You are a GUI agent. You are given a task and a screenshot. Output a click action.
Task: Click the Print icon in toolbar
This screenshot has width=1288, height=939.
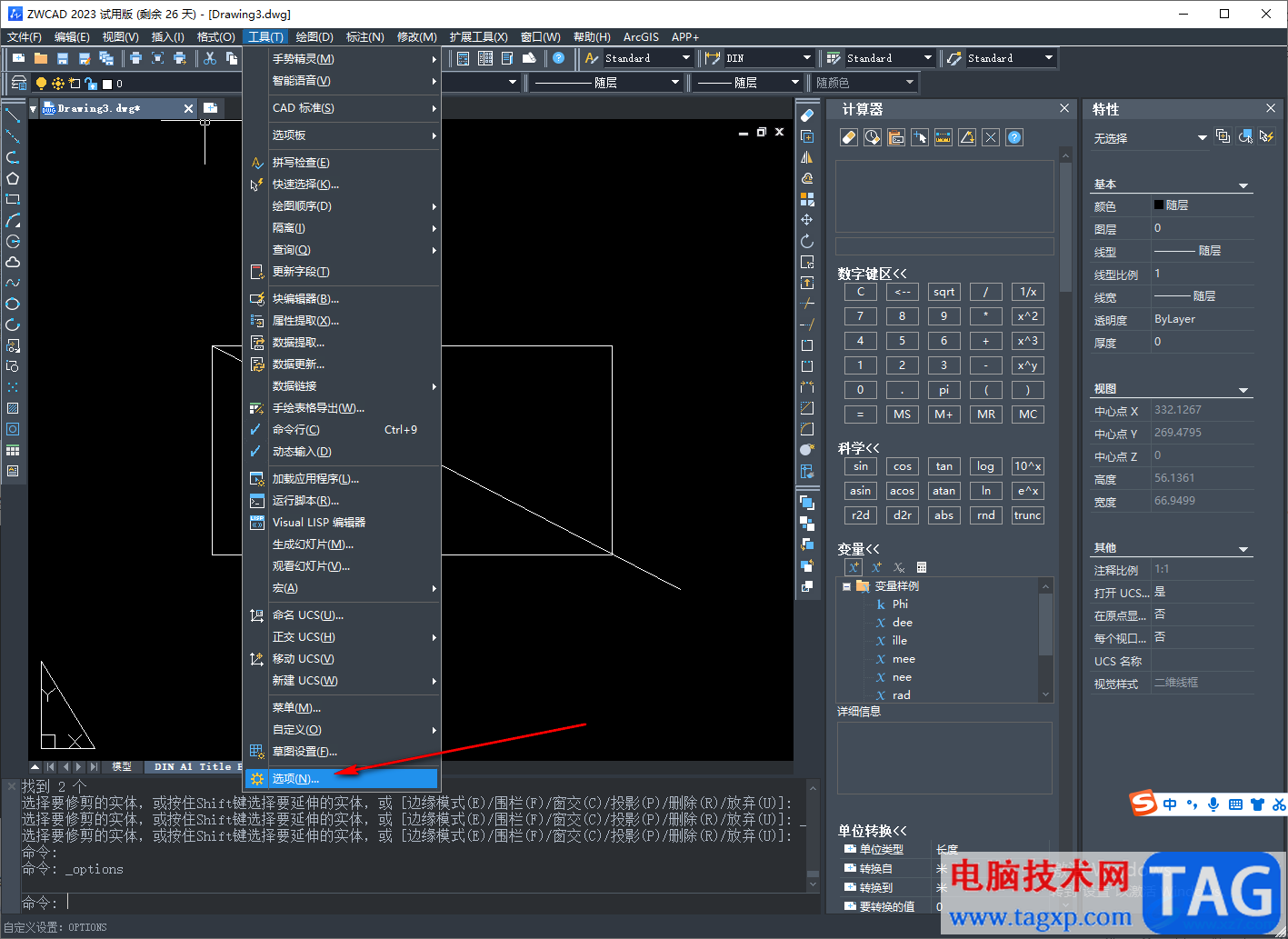pos(135,58)
